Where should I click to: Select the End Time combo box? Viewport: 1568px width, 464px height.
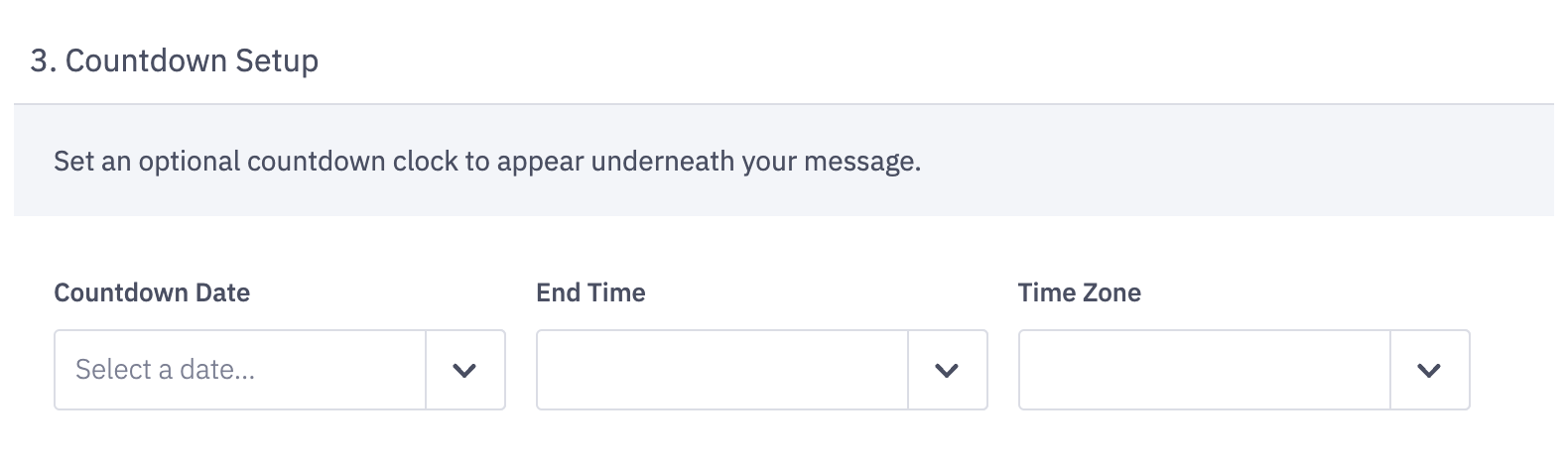721,370
